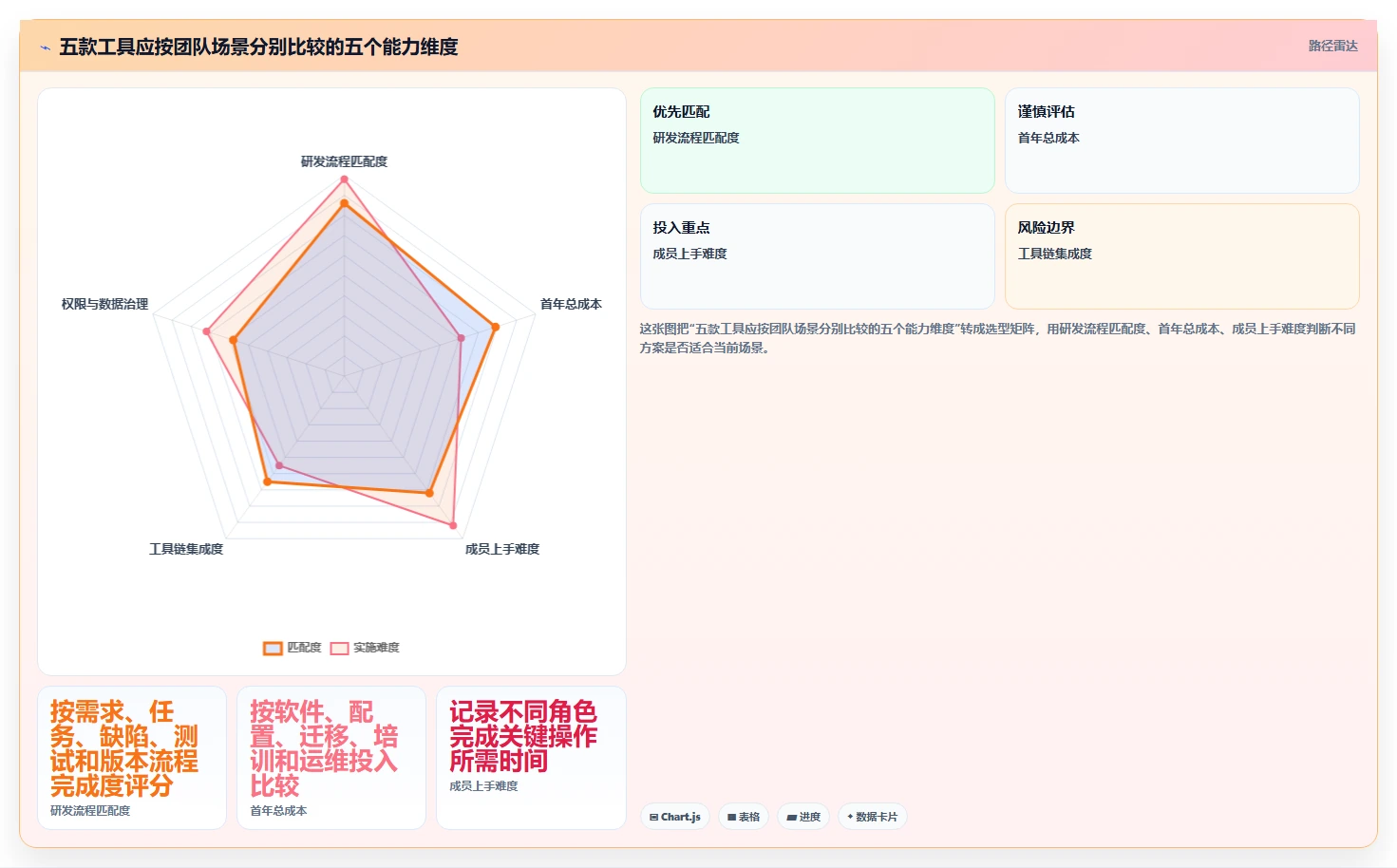The height and width of the screenshot is (868, 1397).
Task: Click the 进度 tag
Action: [803, 817]
